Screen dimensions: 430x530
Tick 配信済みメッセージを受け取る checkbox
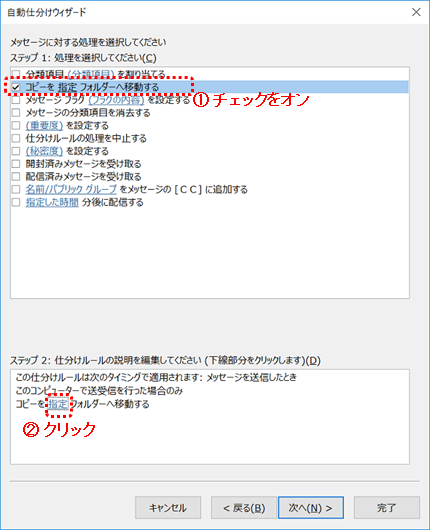click(x=16, y=176)
